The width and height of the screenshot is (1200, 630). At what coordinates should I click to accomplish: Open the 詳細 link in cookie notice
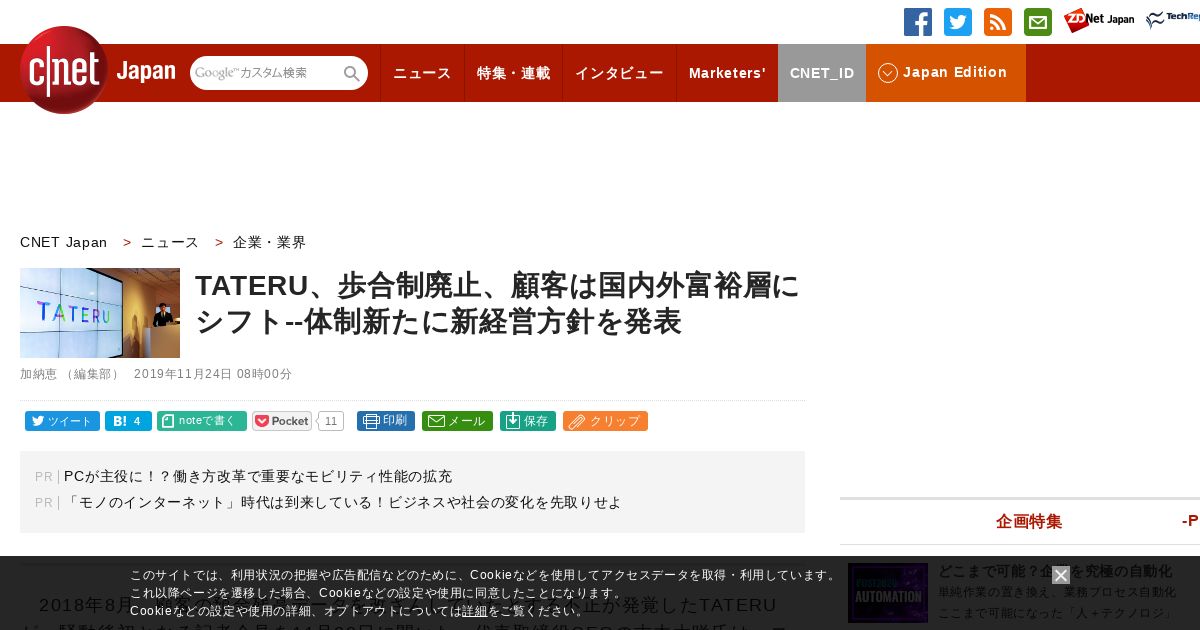pos(475,611)
